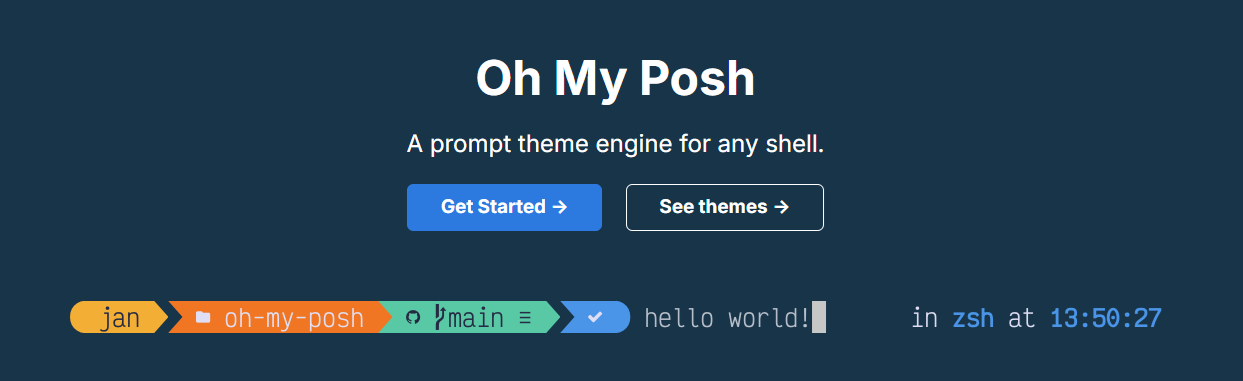Click the Oh My Posh heading
The image size is (1243, 381).
pyautogui.click(x=616, y=78)
